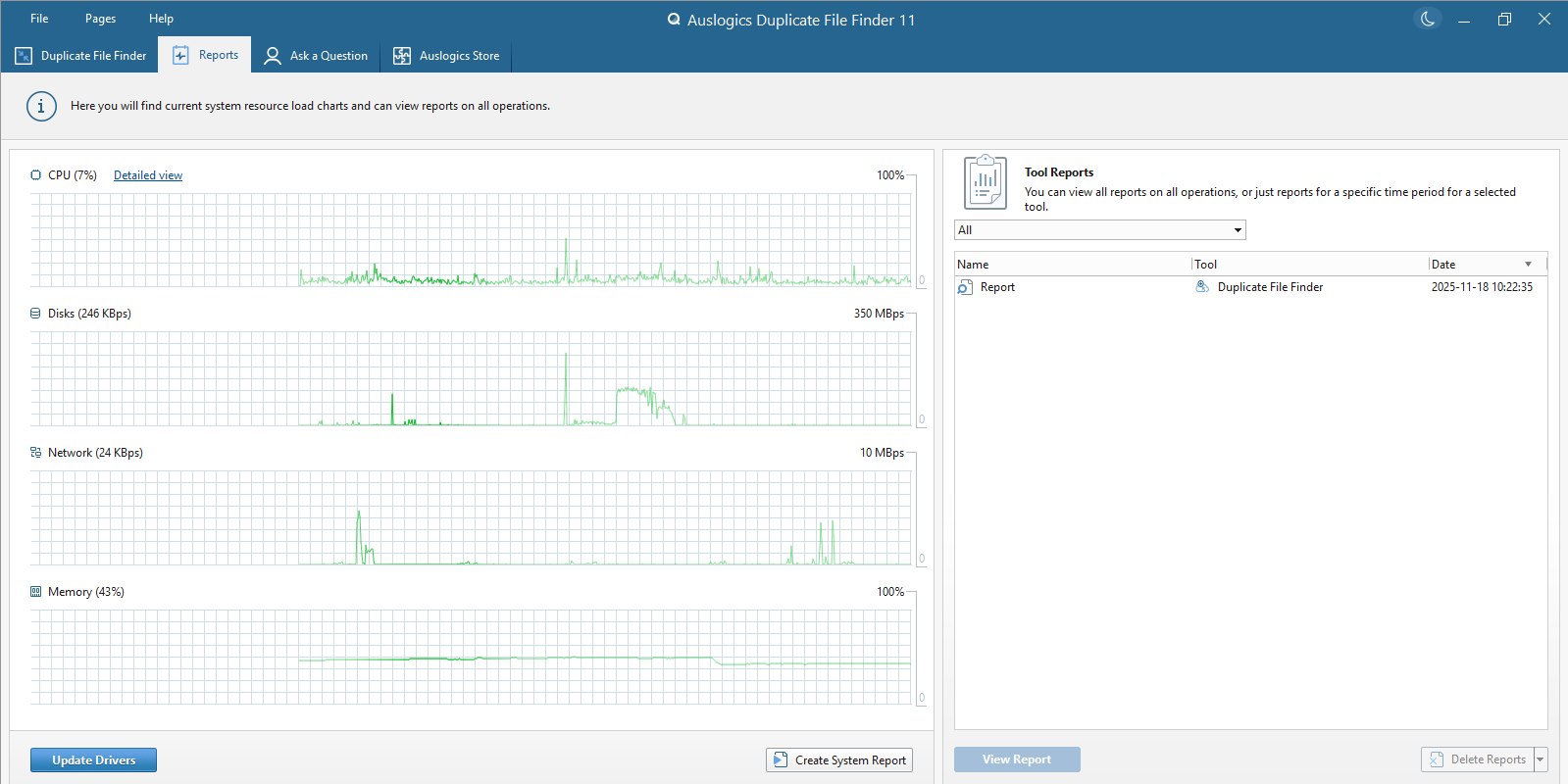The height and width of the screenshot is (784, 1568).
Task: Open the File menu
Action: click(39, 19)
